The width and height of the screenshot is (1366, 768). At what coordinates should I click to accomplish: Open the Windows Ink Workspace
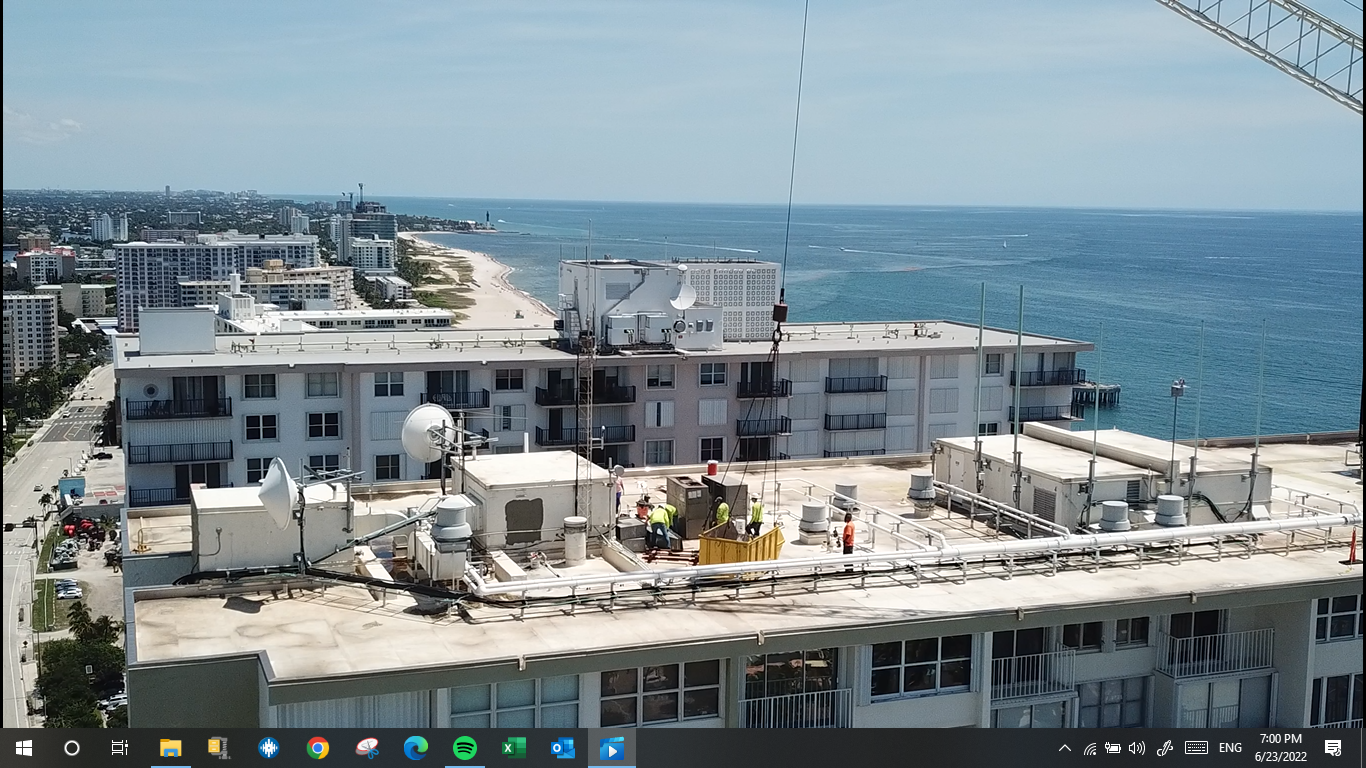(1164, 748)
